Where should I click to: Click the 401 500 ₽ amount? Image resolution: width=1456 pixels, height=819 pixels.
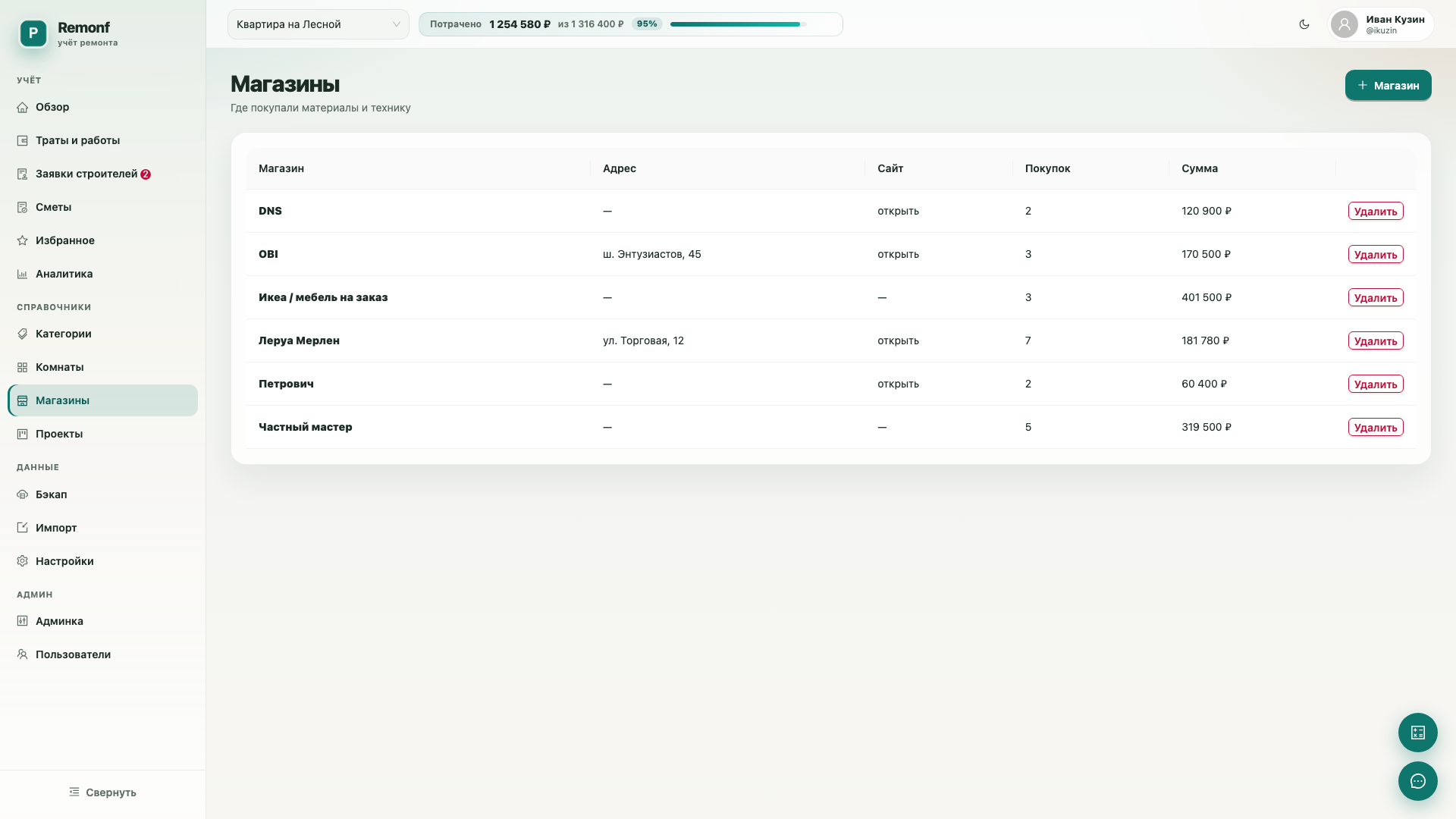(x=1207, y=297)
